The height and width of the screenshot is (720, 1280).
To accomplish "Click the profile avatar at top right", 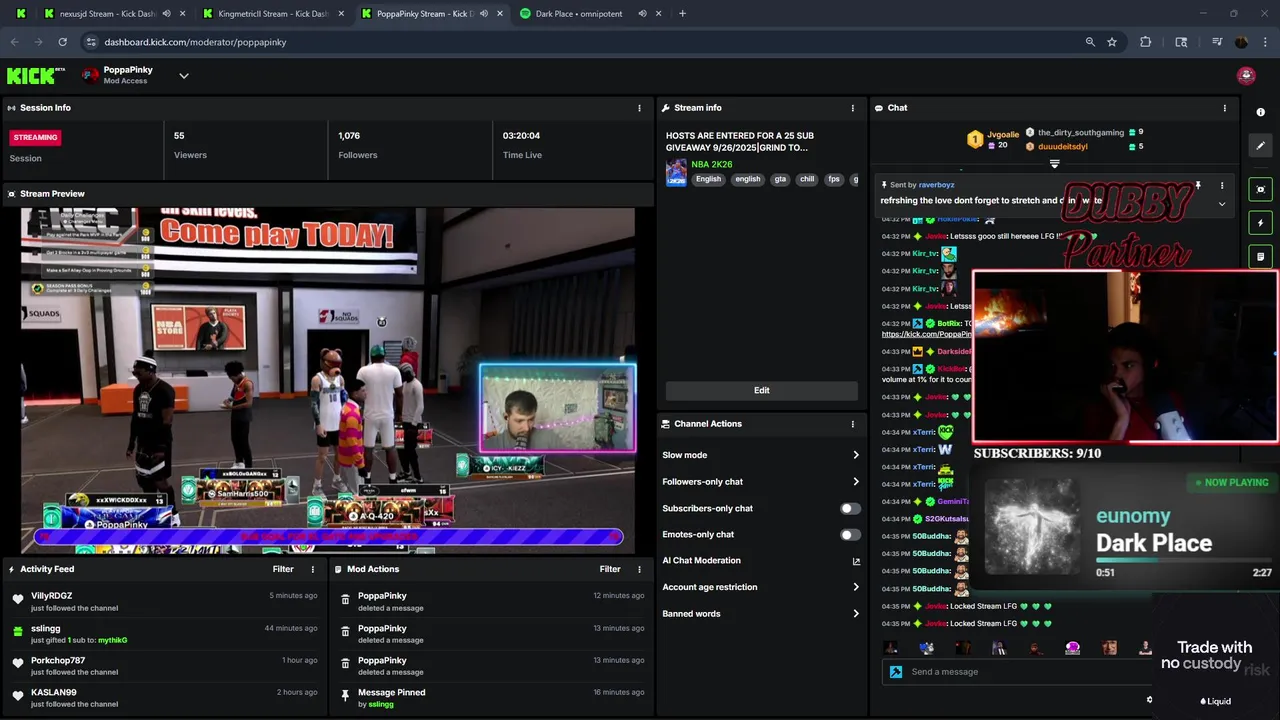I will tap(1246, 76).
